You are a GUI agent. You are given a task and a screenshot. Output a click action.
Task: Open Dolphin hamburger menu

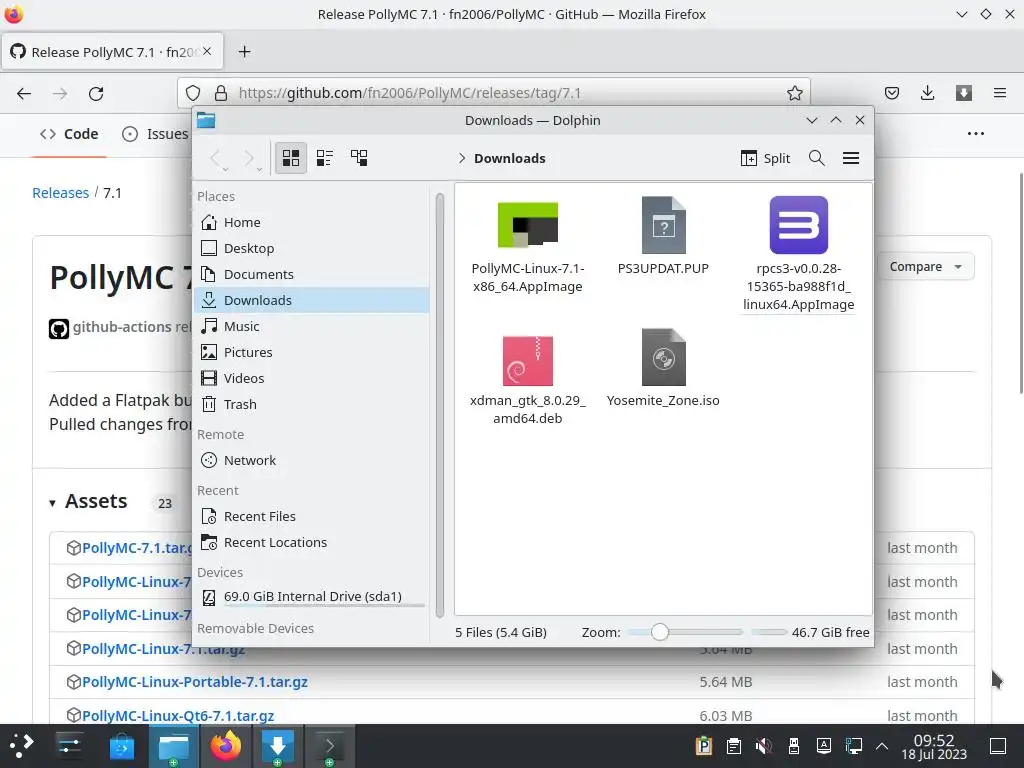[x=851, y=158]
